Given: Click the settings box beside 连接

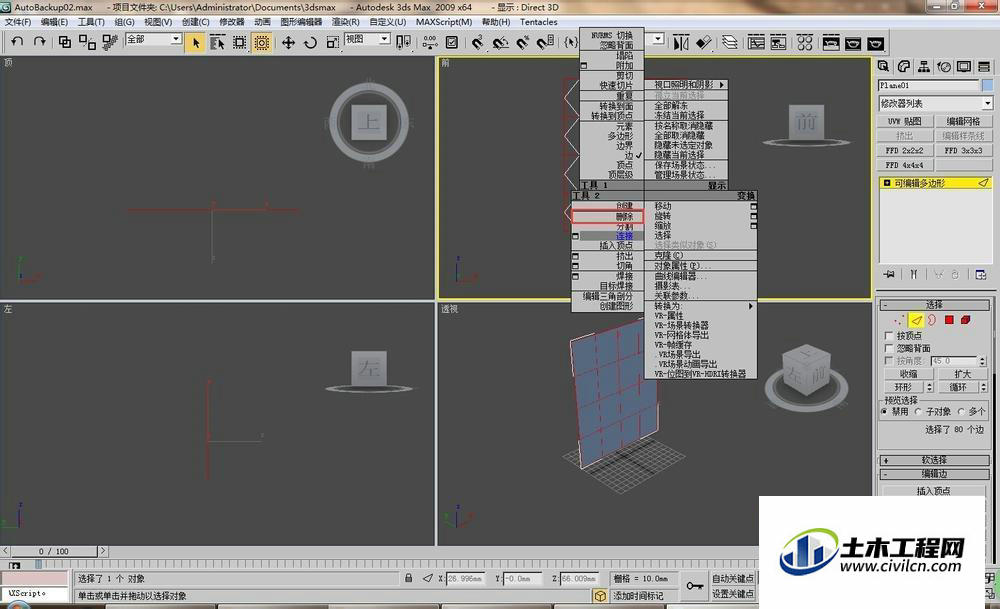Looking at the screenshot, I should pos(575,236).
